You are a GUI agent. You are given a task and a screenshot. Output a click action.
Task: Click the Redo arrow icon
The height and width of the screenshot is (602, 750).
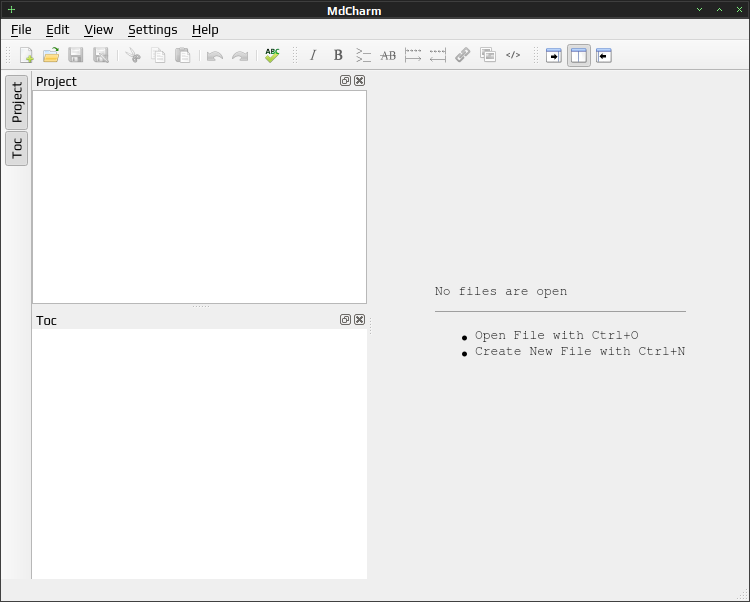[240, 55]
